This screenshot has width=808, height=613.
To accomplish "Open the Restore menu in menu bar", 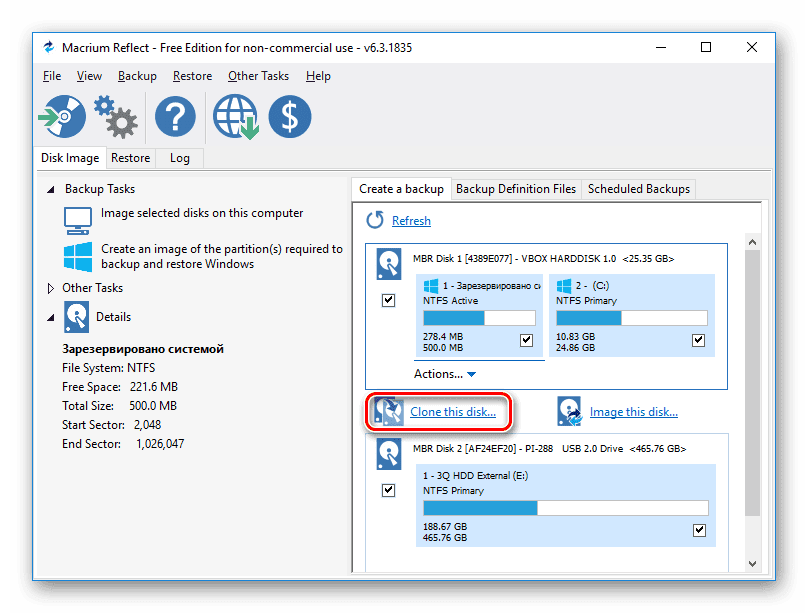I will point(192,76).
